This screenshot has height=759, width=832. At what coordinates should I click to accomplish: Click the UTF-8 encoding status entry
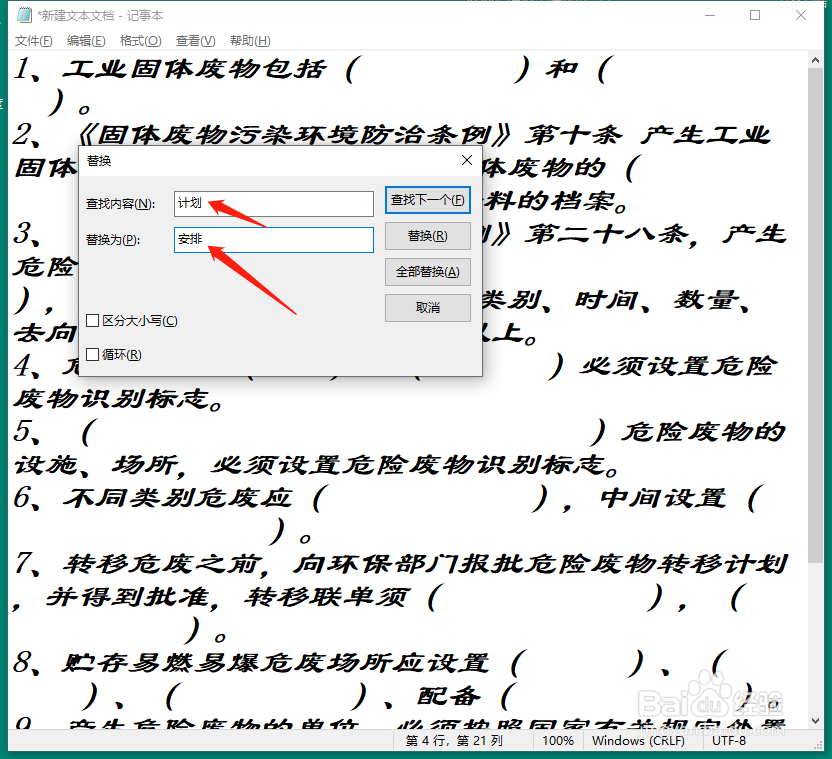pyautogui.click(x=729, y=740)
